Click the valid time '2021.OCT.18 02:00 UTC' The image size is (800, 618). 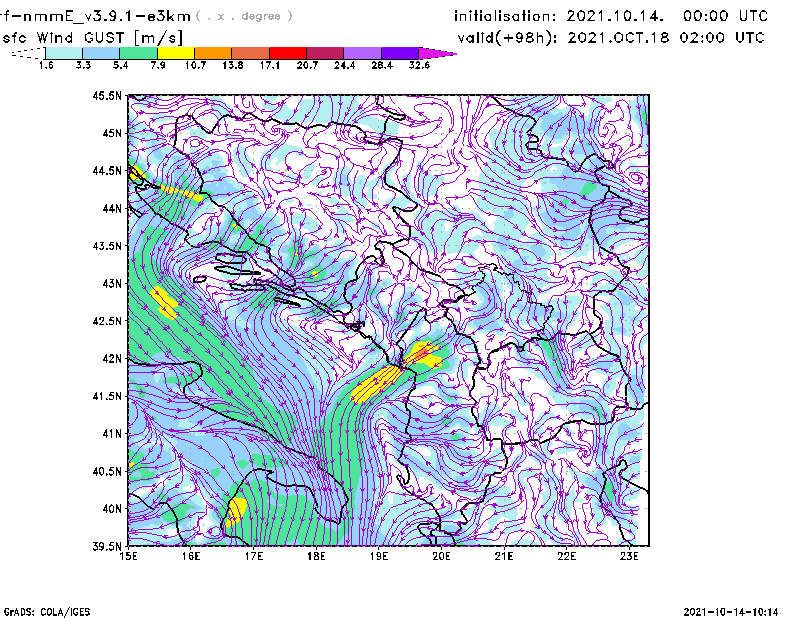click(x=666, y=38)
